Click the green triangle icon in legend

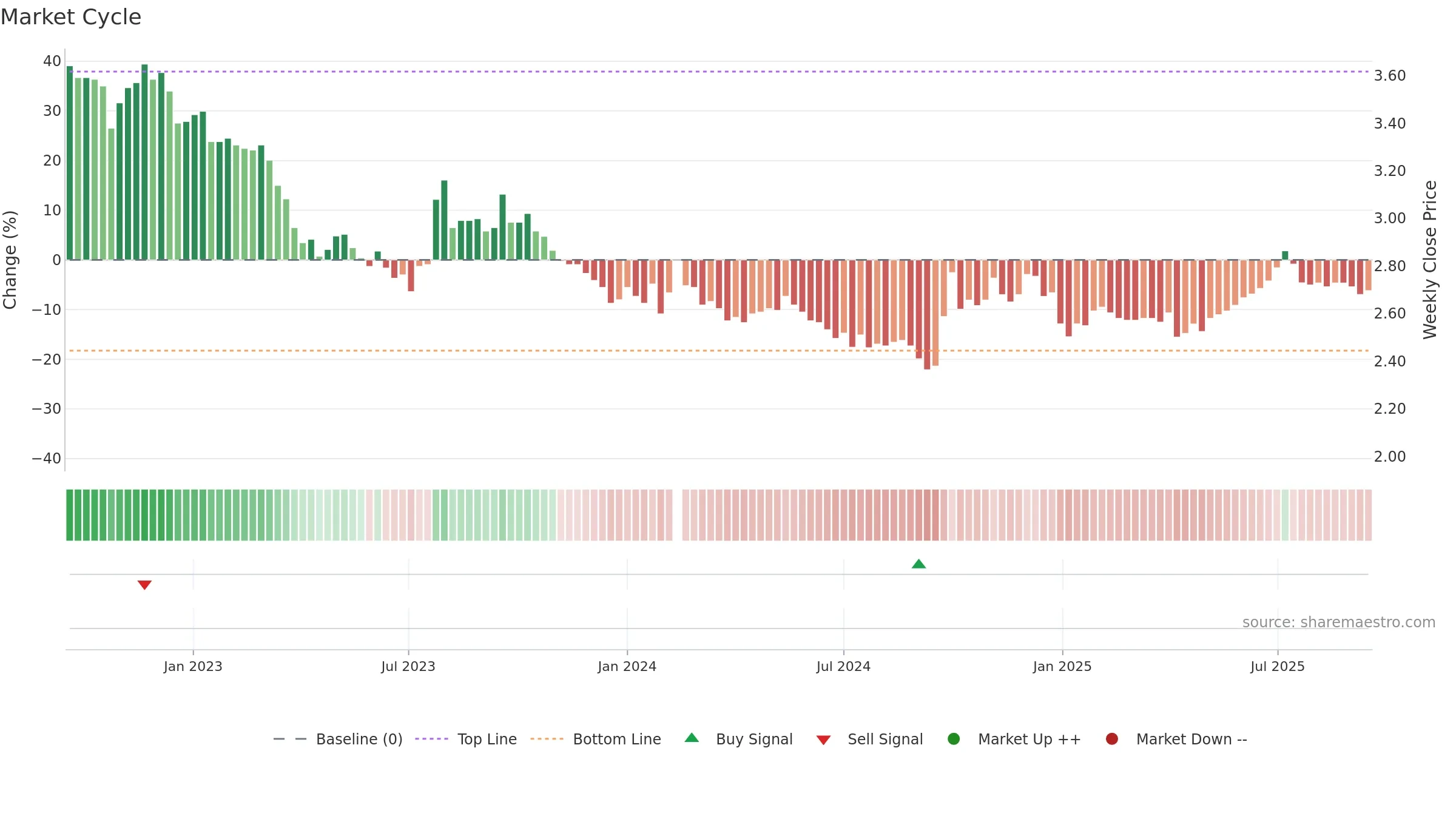tap(692, 738)
